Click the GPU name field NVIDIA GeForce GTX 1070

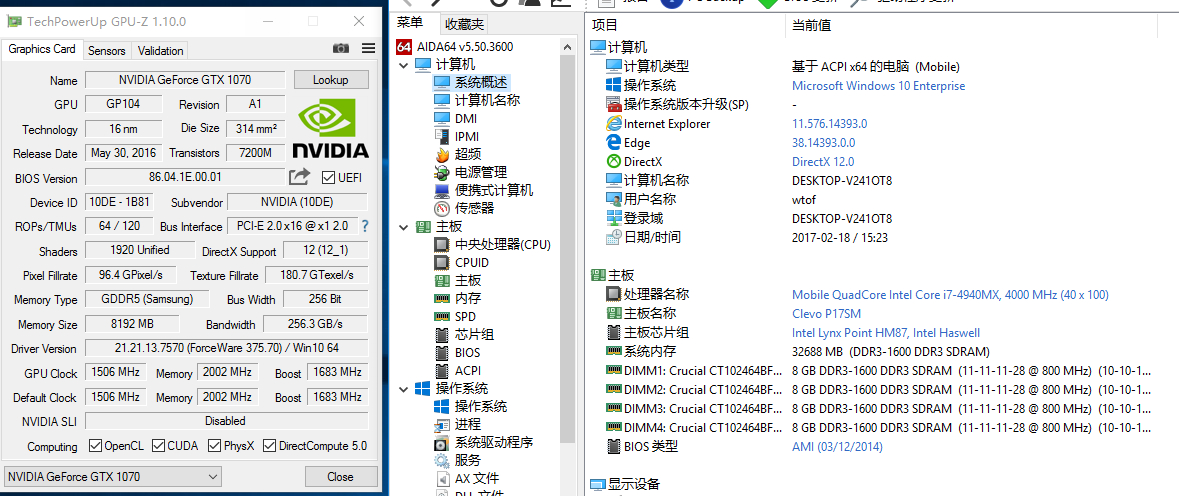pos(185,80)
